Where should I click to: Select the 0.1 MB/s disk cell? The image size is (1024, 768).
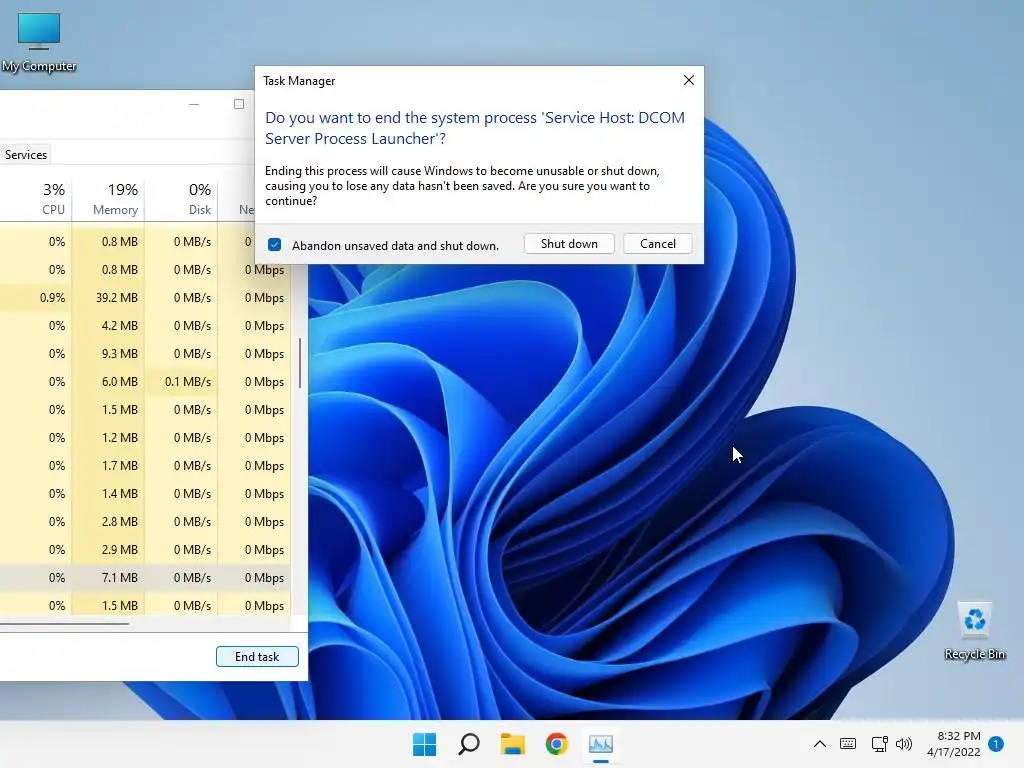point(182,382)
